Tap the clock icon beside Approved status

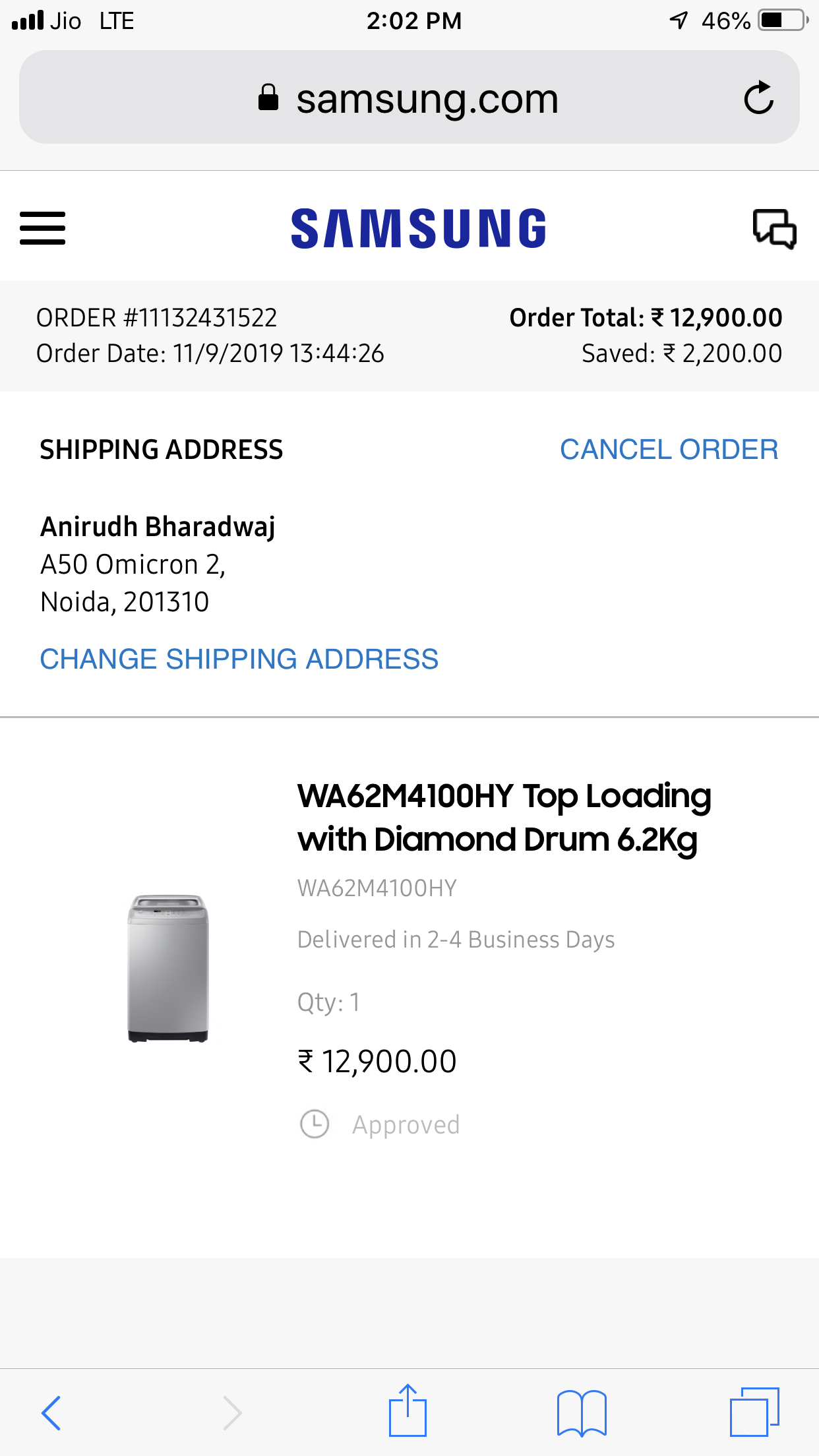315,1124
